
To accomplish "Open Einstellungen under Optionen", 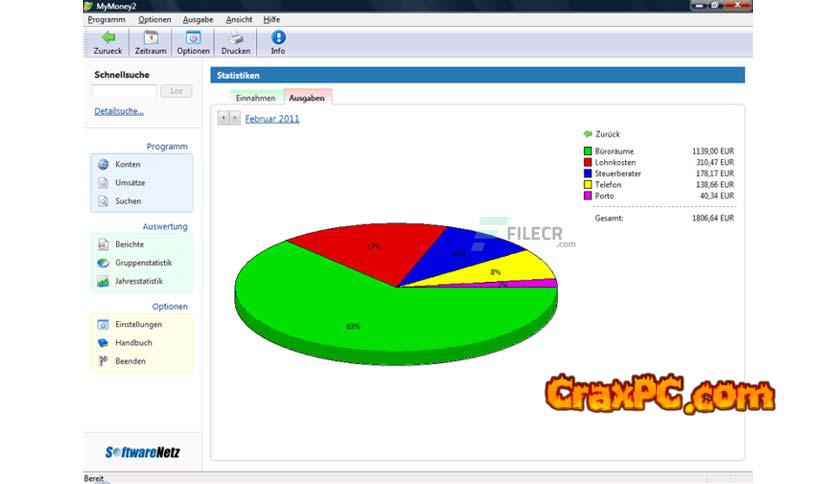I will click(139, 325).
